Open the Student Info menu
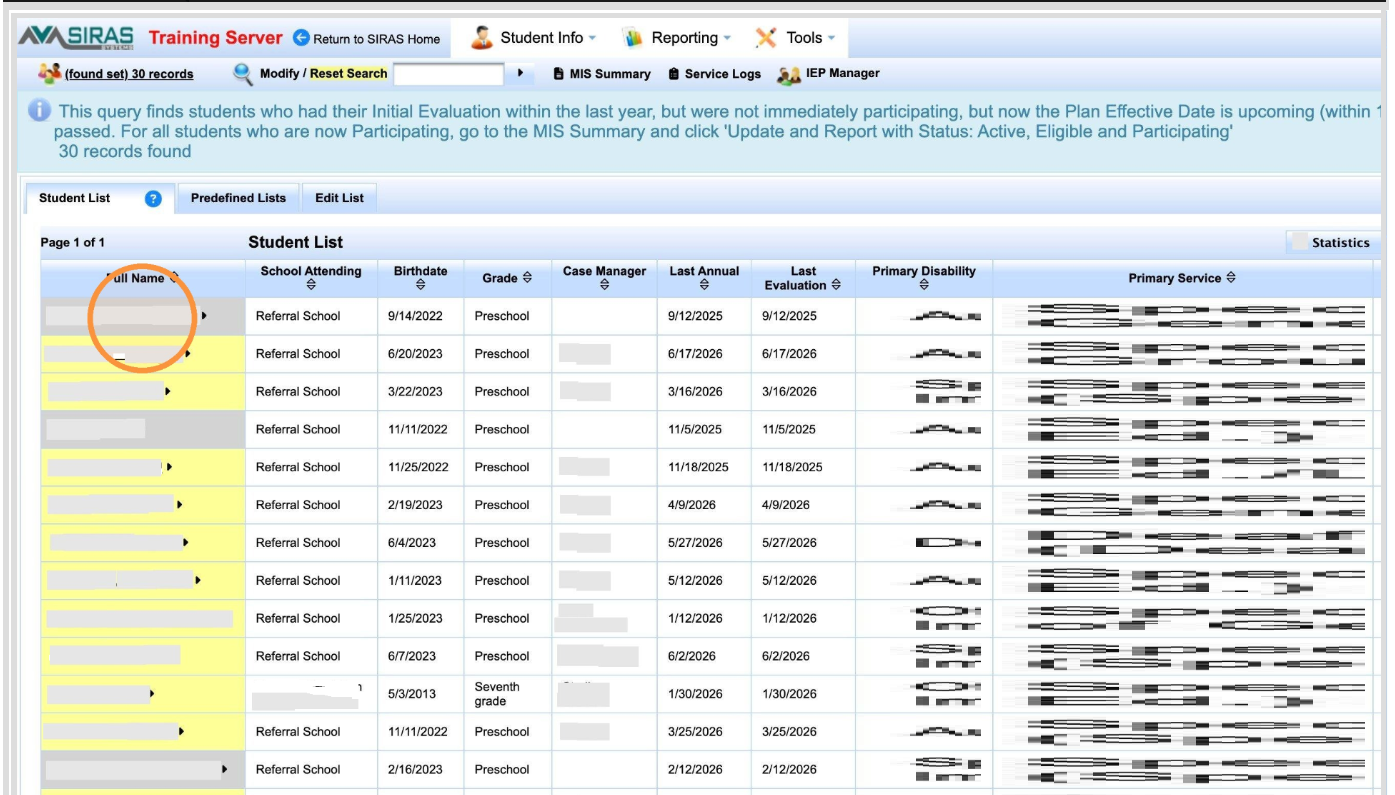Screen dimensions: 1395x795 pyautogui.click(x=533, y=38)
